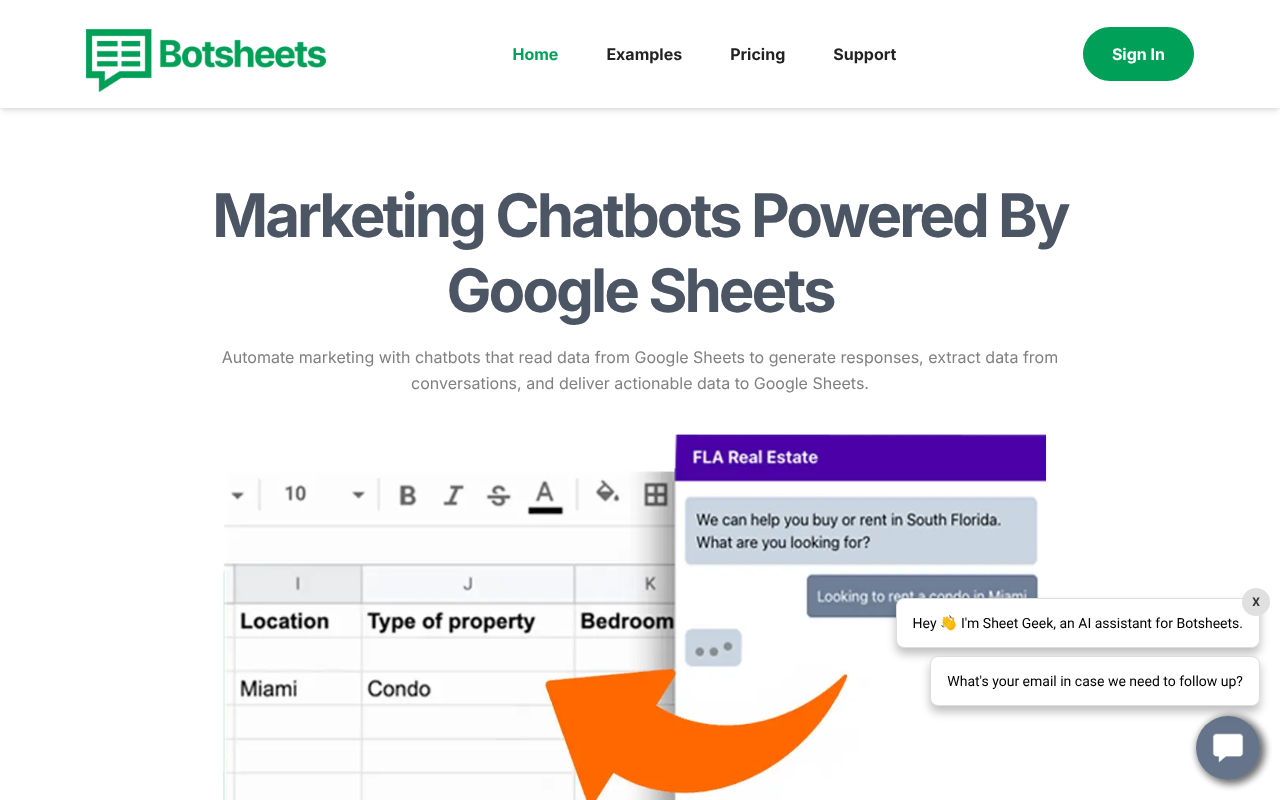This screenshot has width=1280, height=800.
Task: Apply italic formatting using the toolbar icon
Action: click(x=452, y=494)
